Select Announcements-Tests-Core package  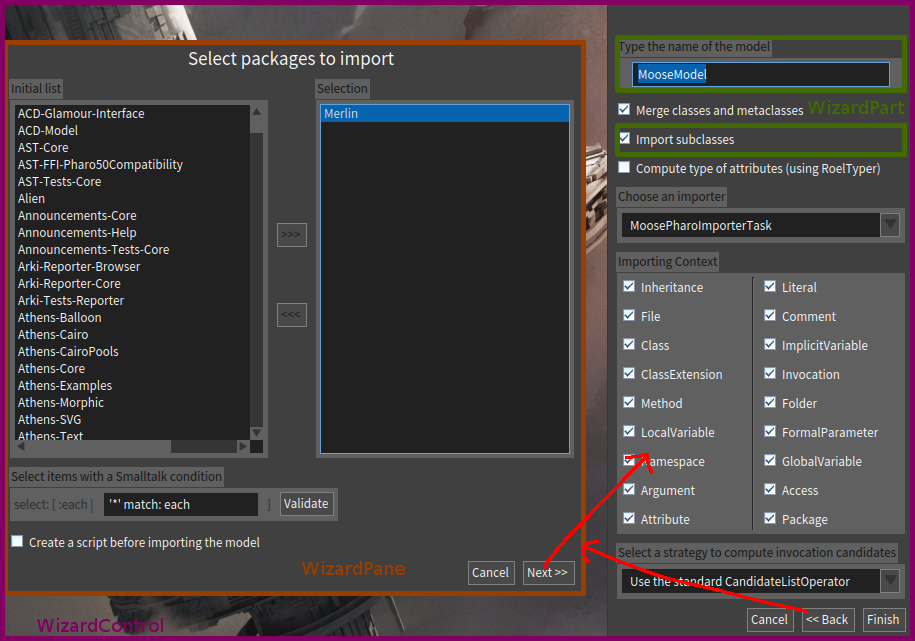[x=132, y=249]
